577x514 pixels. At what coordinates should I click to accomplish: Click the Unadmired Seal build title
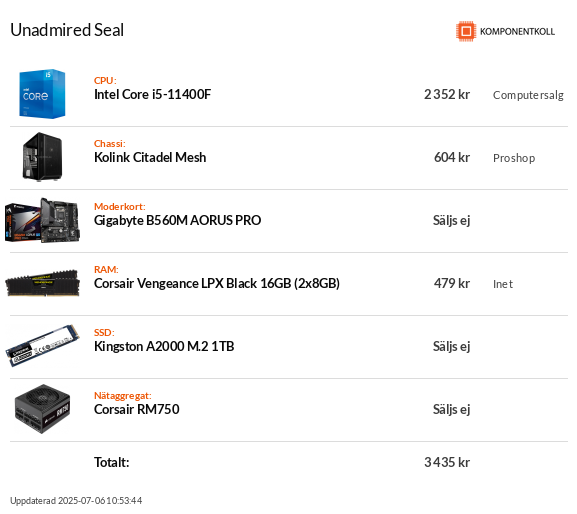67,30
